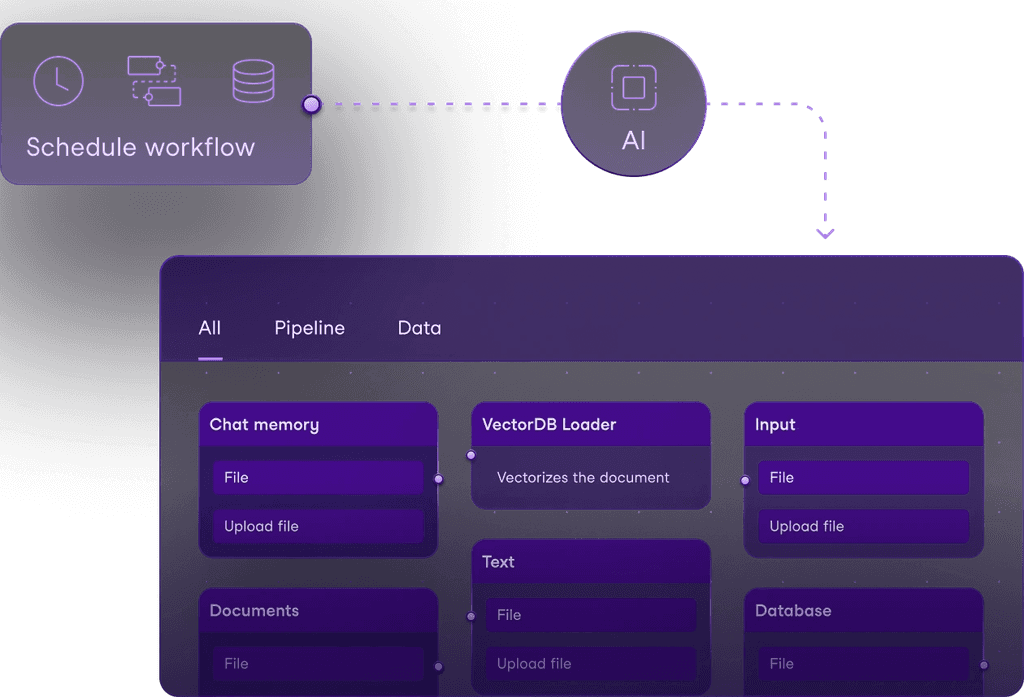The height and width of the screenshot is (697, 1024).
Task: Select the All tab
Action: [x=209, y=327]
